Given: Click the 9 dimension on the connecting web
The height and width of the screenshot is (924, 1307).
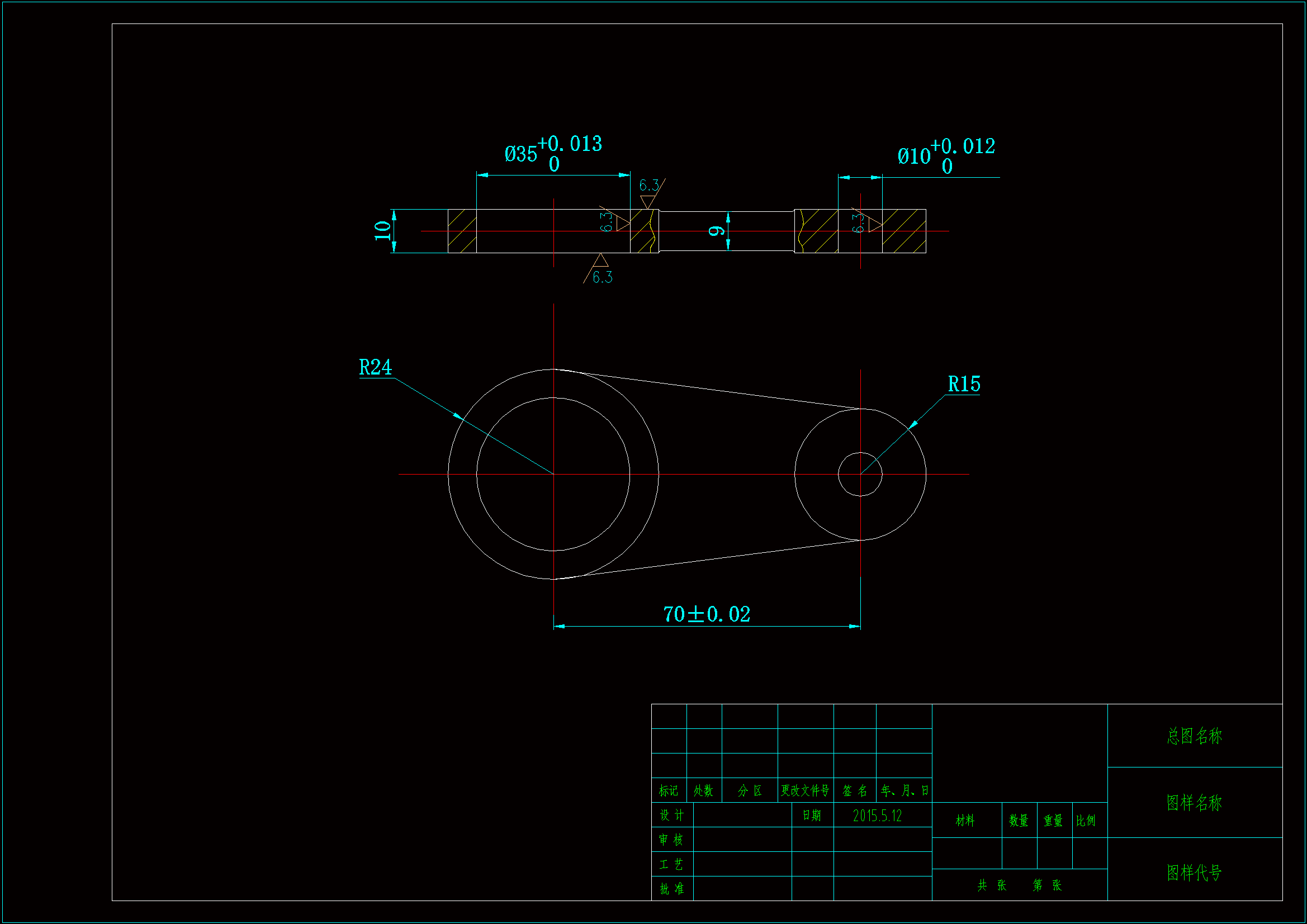Looking at the screenshot, I should coord(717,230).
